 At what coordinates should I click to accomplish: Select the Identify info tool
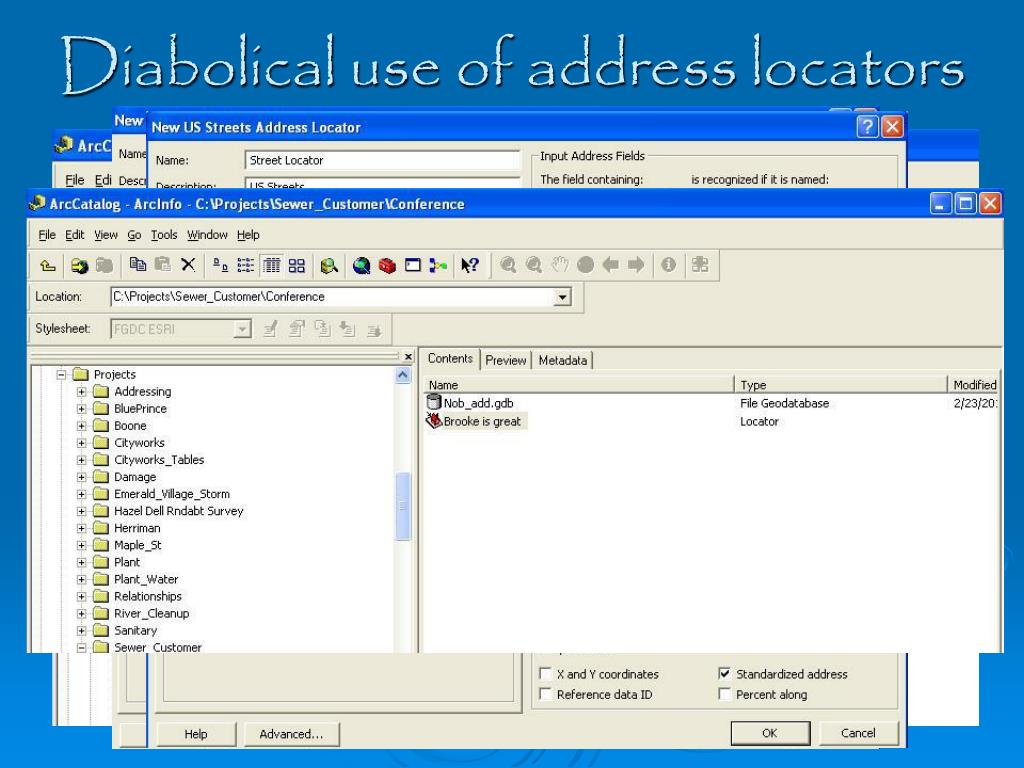pyautogui.click(x=668, y=264)
